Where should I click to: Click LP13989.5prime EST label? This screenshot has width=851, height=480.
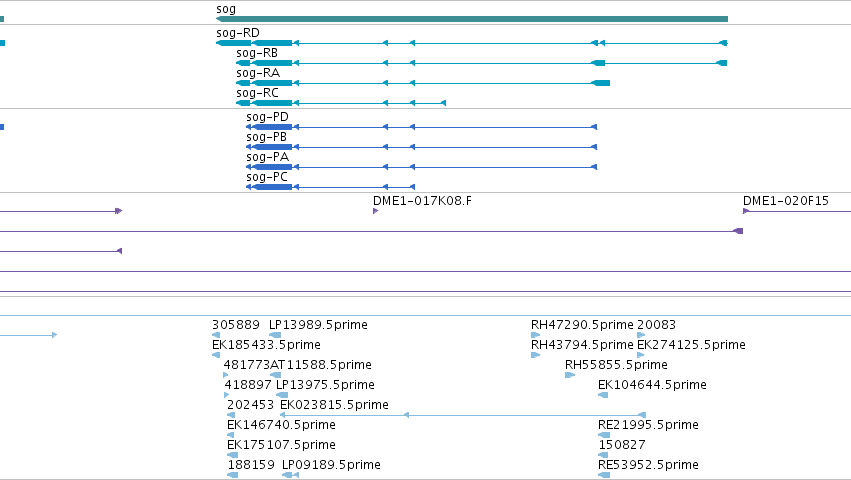coord(318,325)
